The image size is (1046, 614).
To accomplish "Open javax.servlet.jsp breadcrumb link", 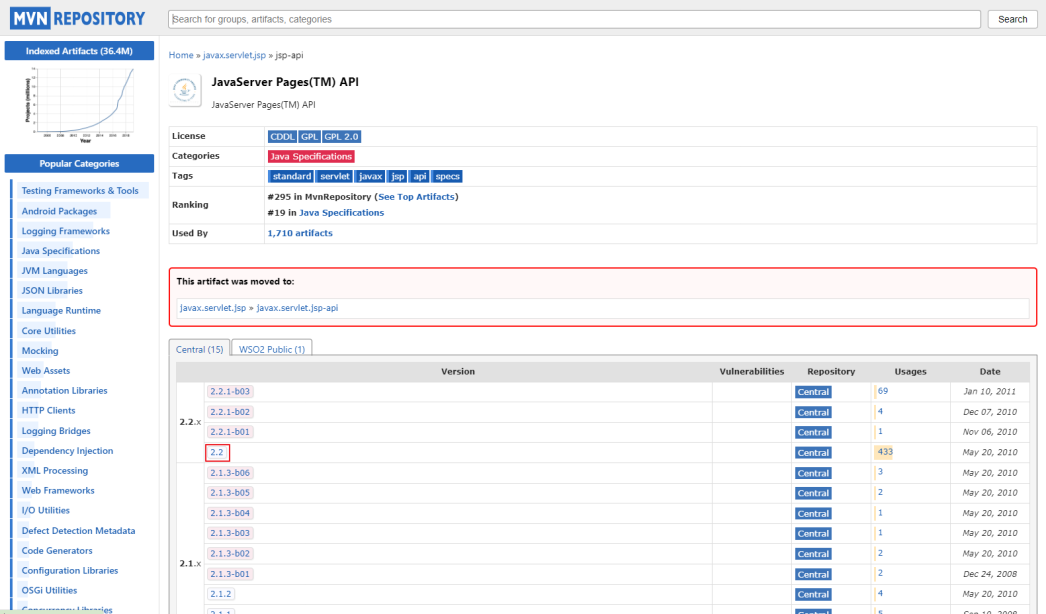I will 234,55.
